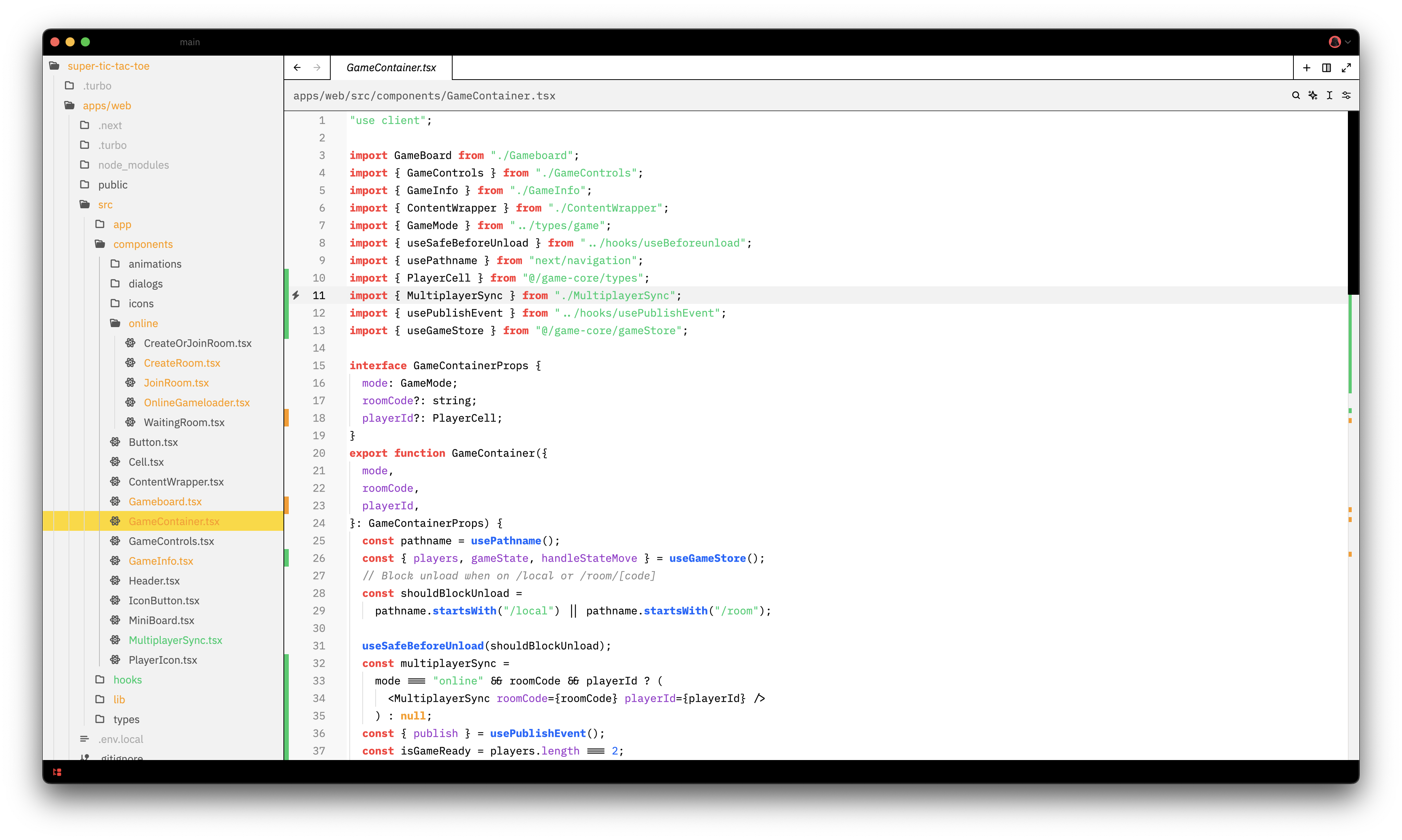Split the editor pane
This screenshot has width=1402, height=840.
(x=1326, y=68)
